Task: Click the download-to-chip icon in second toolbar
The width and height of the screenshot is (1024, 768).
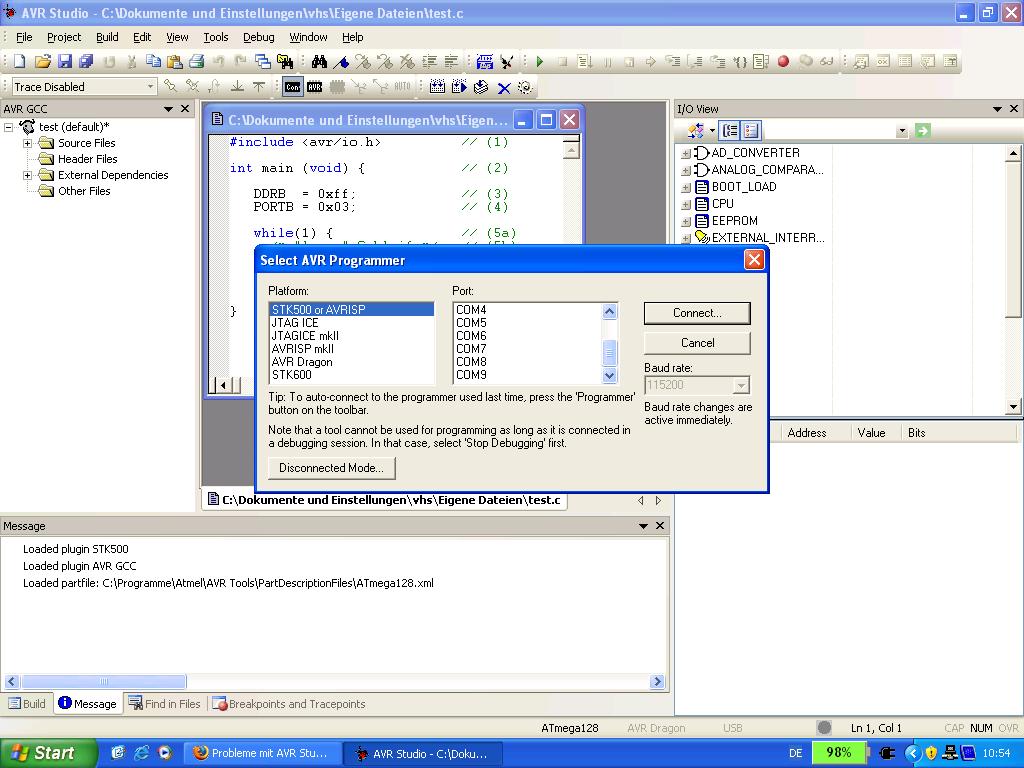Action: [481, 87]
